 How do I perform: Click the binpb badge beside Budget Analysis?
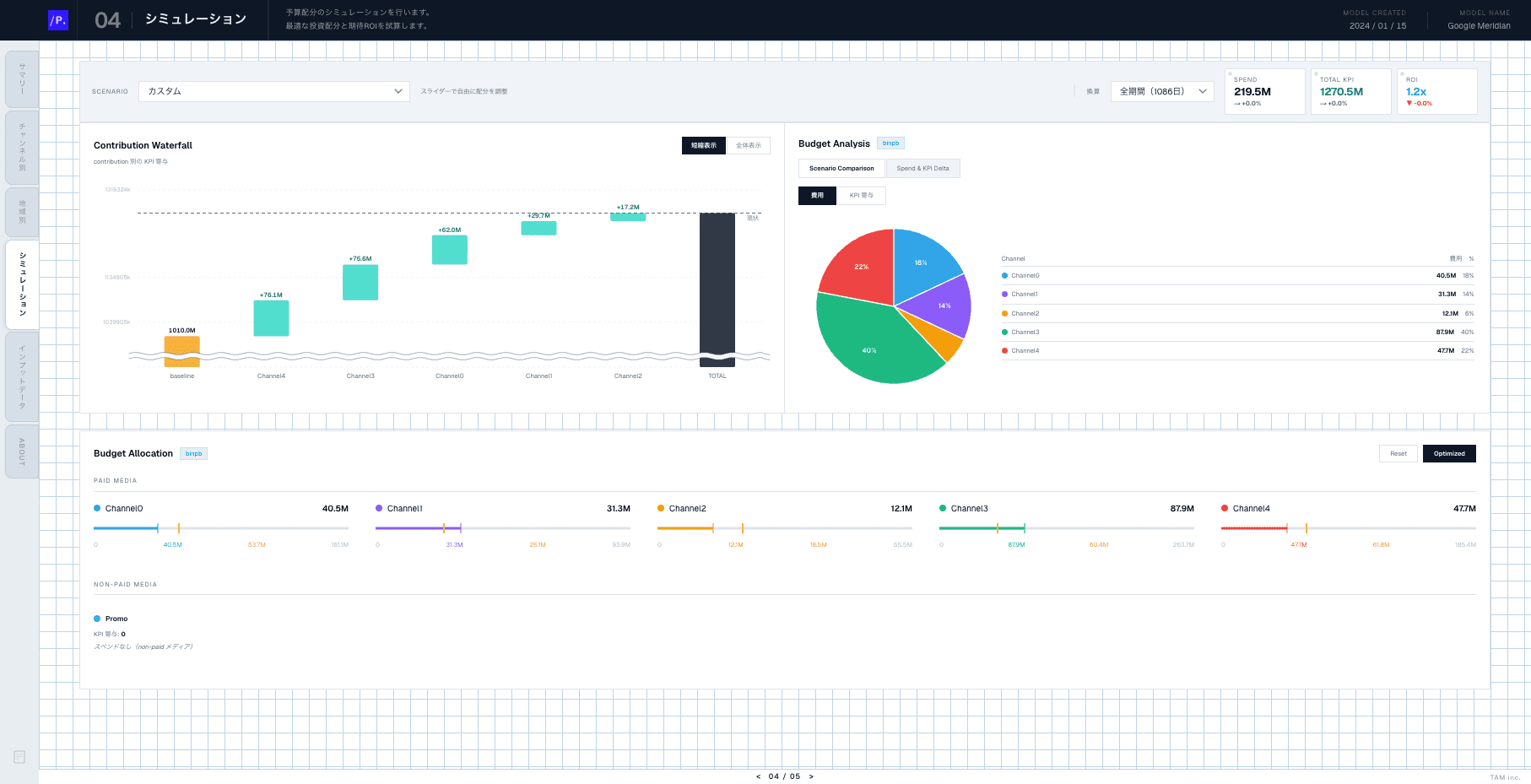click(890, 143)
